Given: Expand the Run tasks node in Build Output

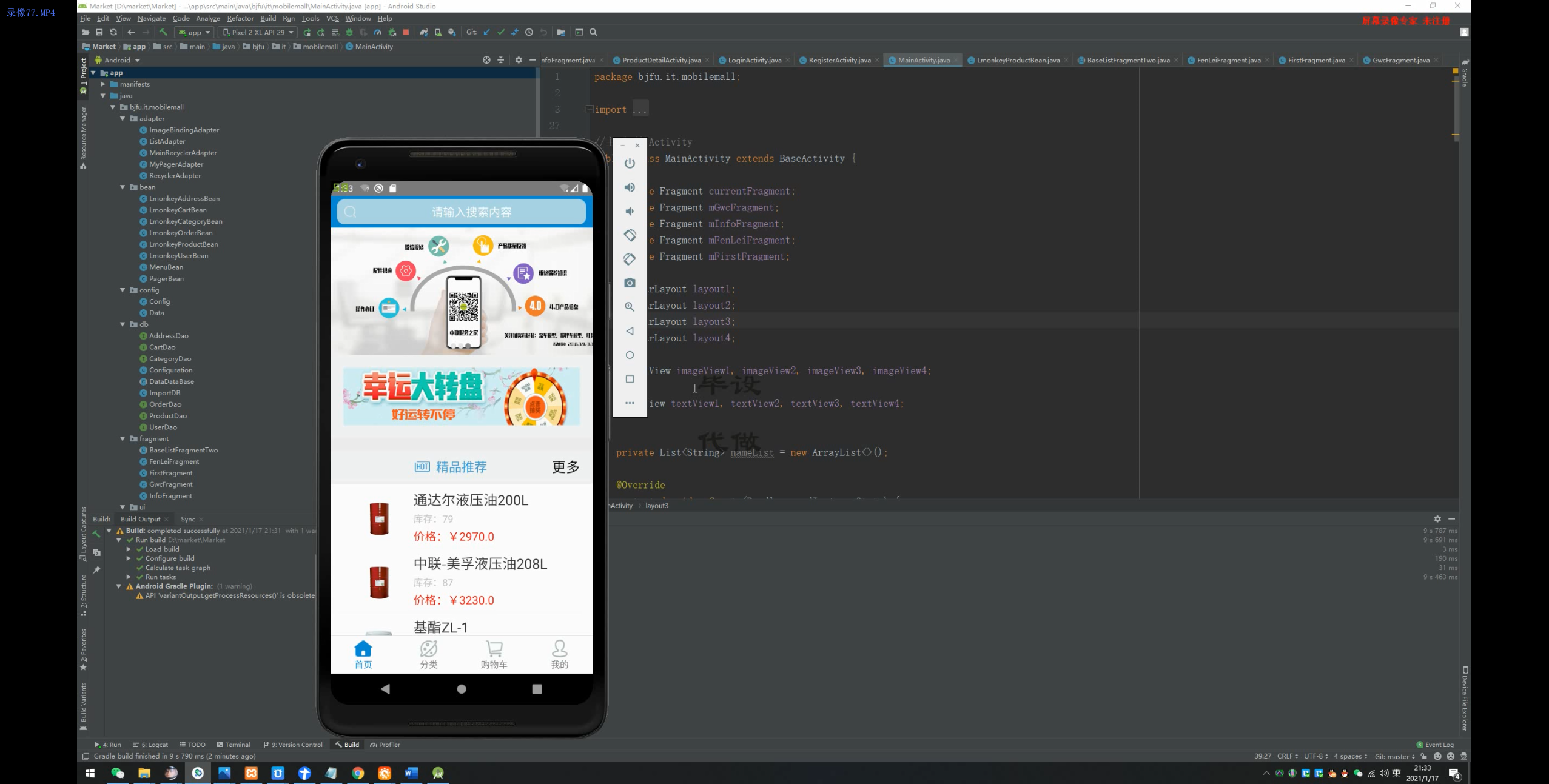Looking at the screenshot, I should click(x=129, y=577).
